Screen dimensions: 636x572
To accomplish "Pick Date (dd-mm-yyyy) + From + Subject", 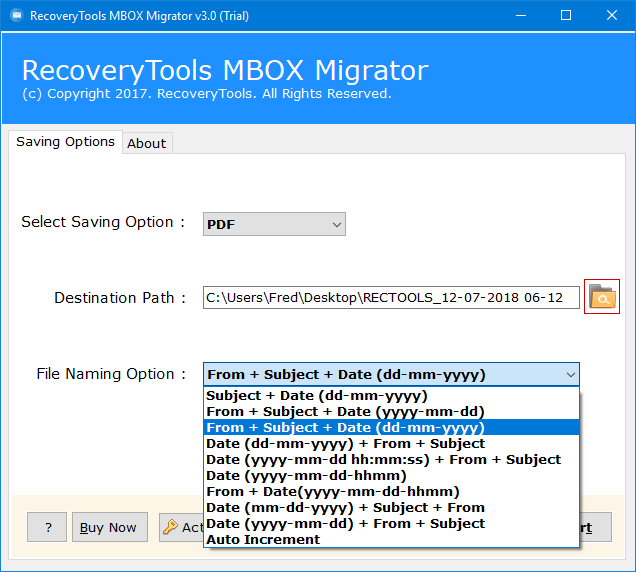I will [x=391, y=443].
